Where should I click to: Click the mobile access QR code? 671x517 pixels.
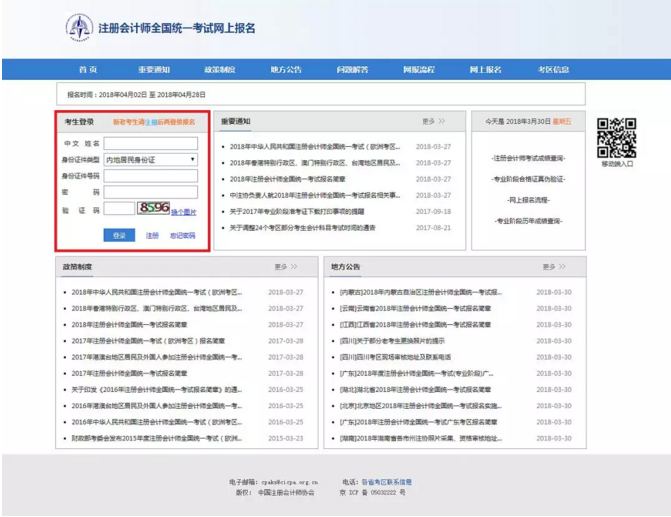click(x=616, y=136)
